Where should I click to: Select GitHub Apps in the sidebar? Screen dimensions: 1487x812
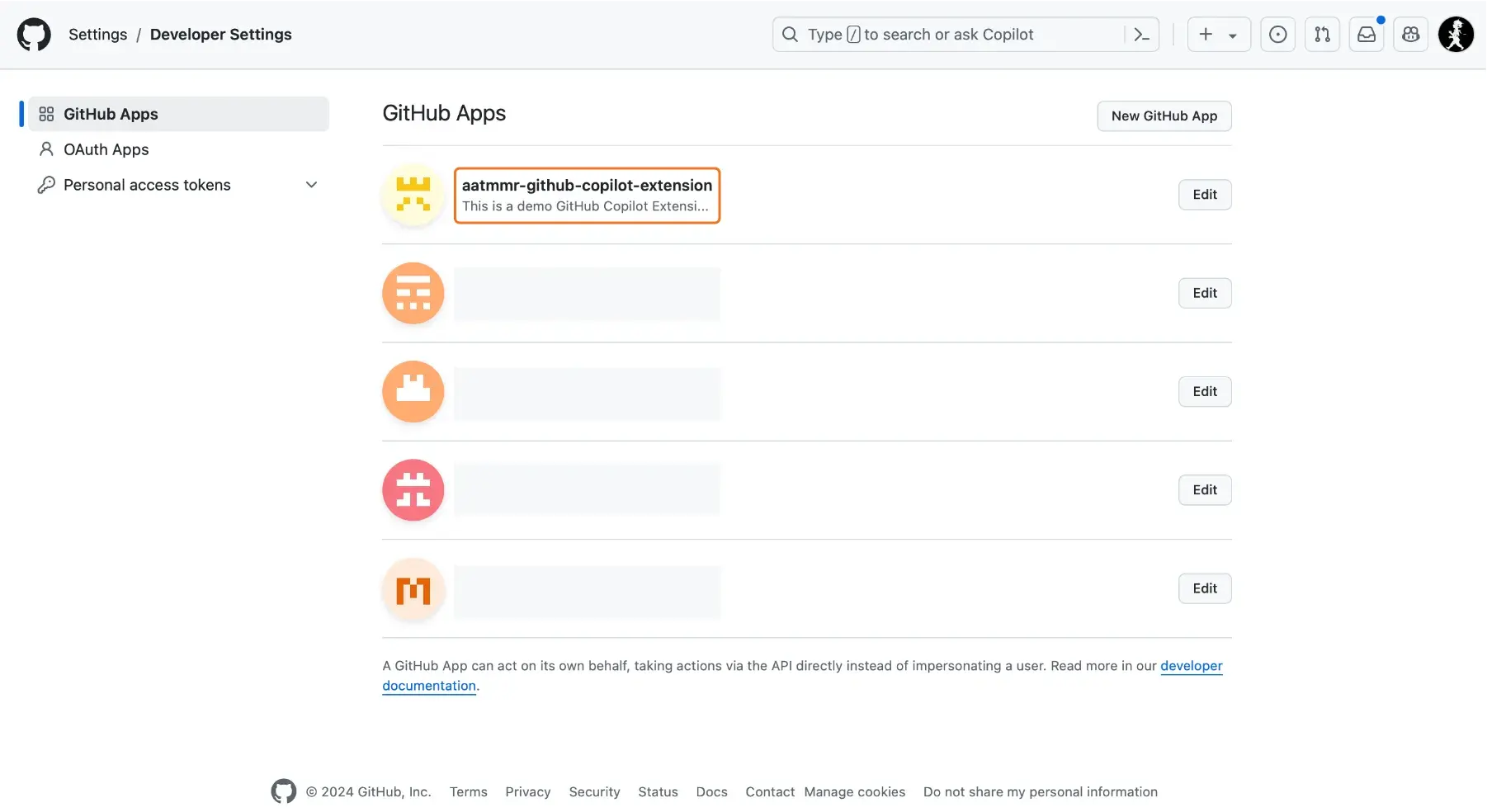coord(178,114)
